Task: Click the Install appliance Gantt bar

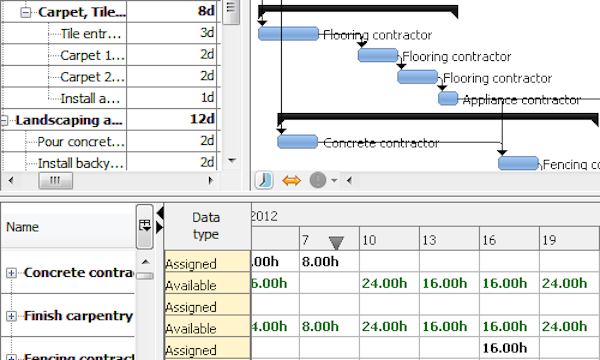Action: click(x=448, y=99)
